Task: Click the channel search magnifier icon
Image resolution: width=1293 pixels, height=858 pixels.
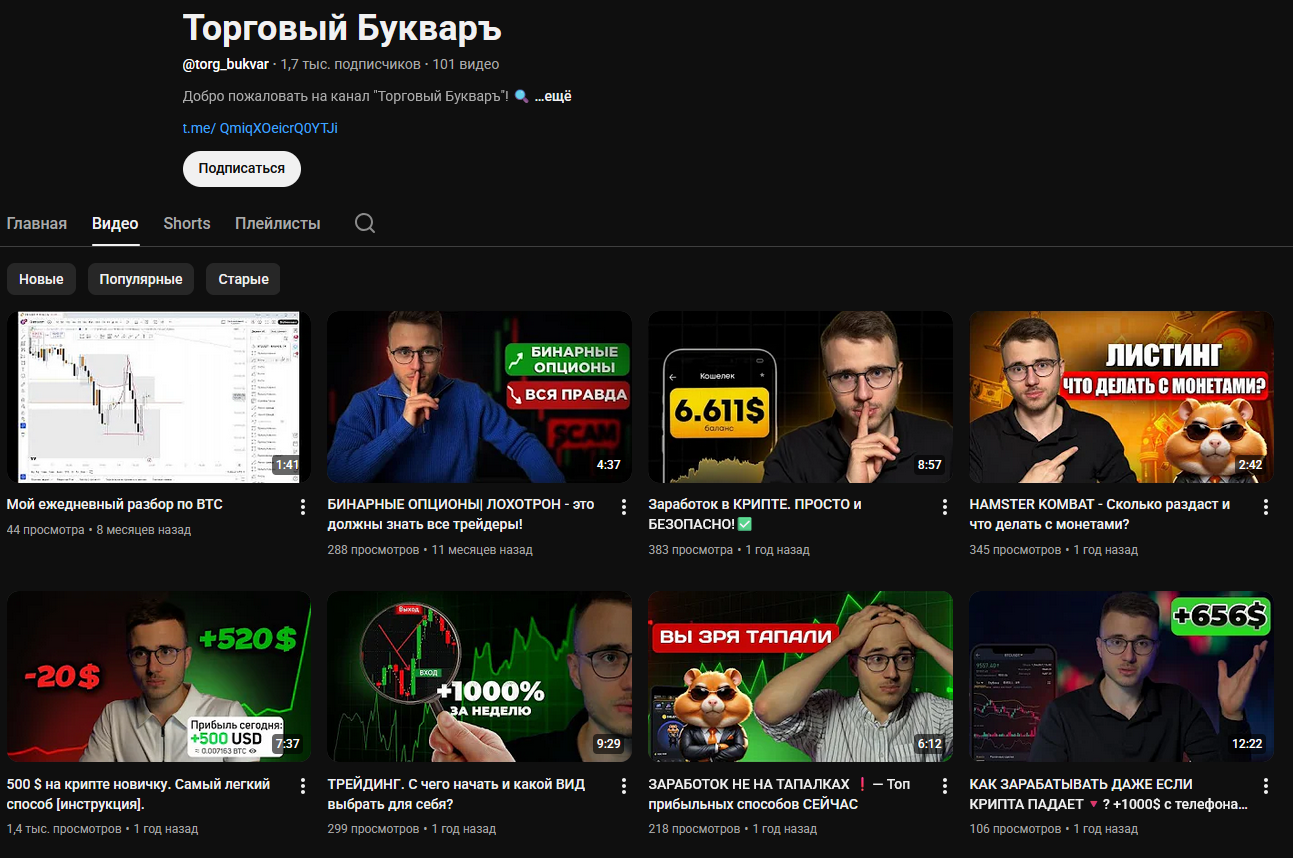Action: pyautogui.click(x=365, y=223)
